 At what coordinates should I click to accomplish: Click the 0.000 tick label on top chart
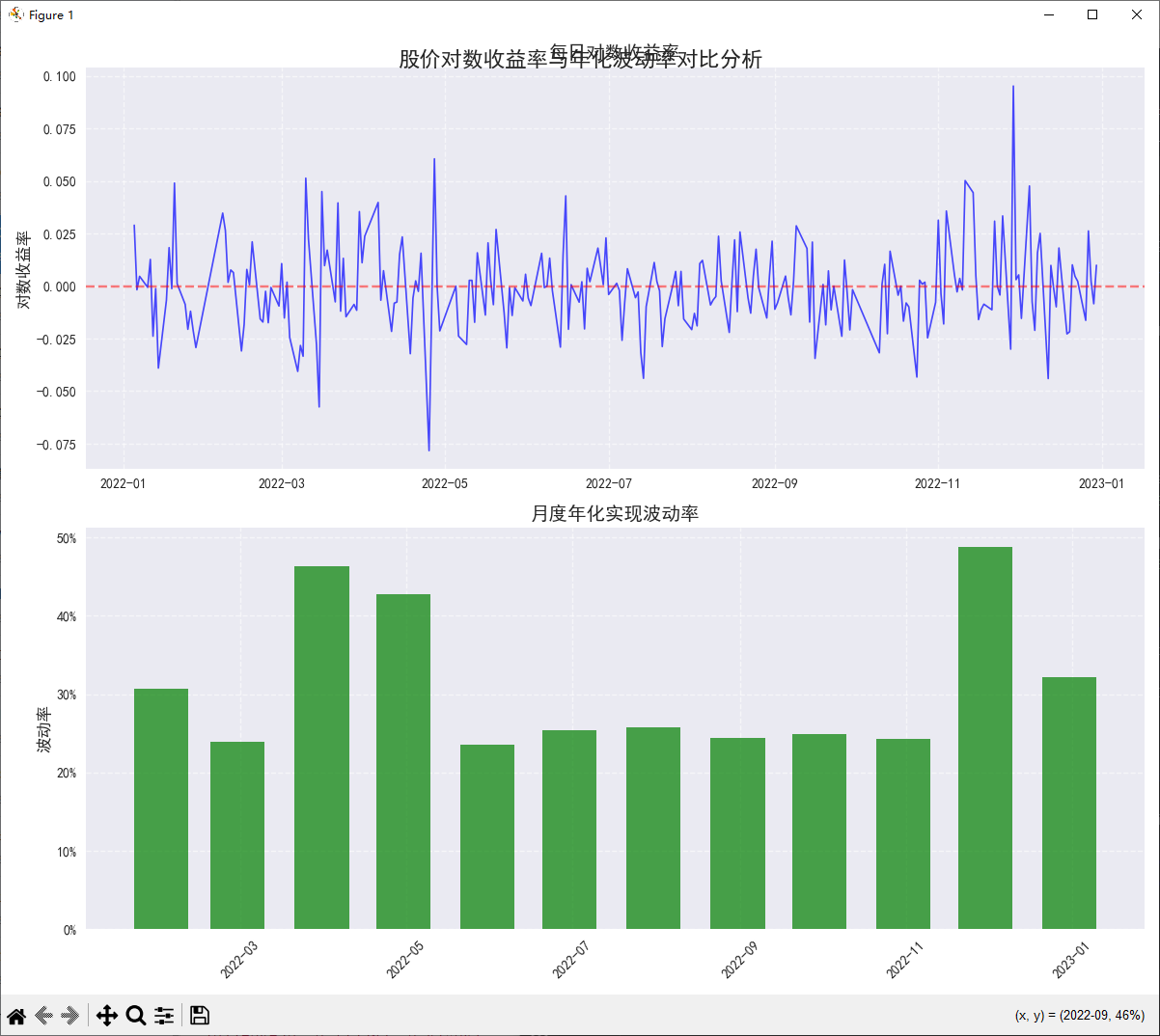59,287
